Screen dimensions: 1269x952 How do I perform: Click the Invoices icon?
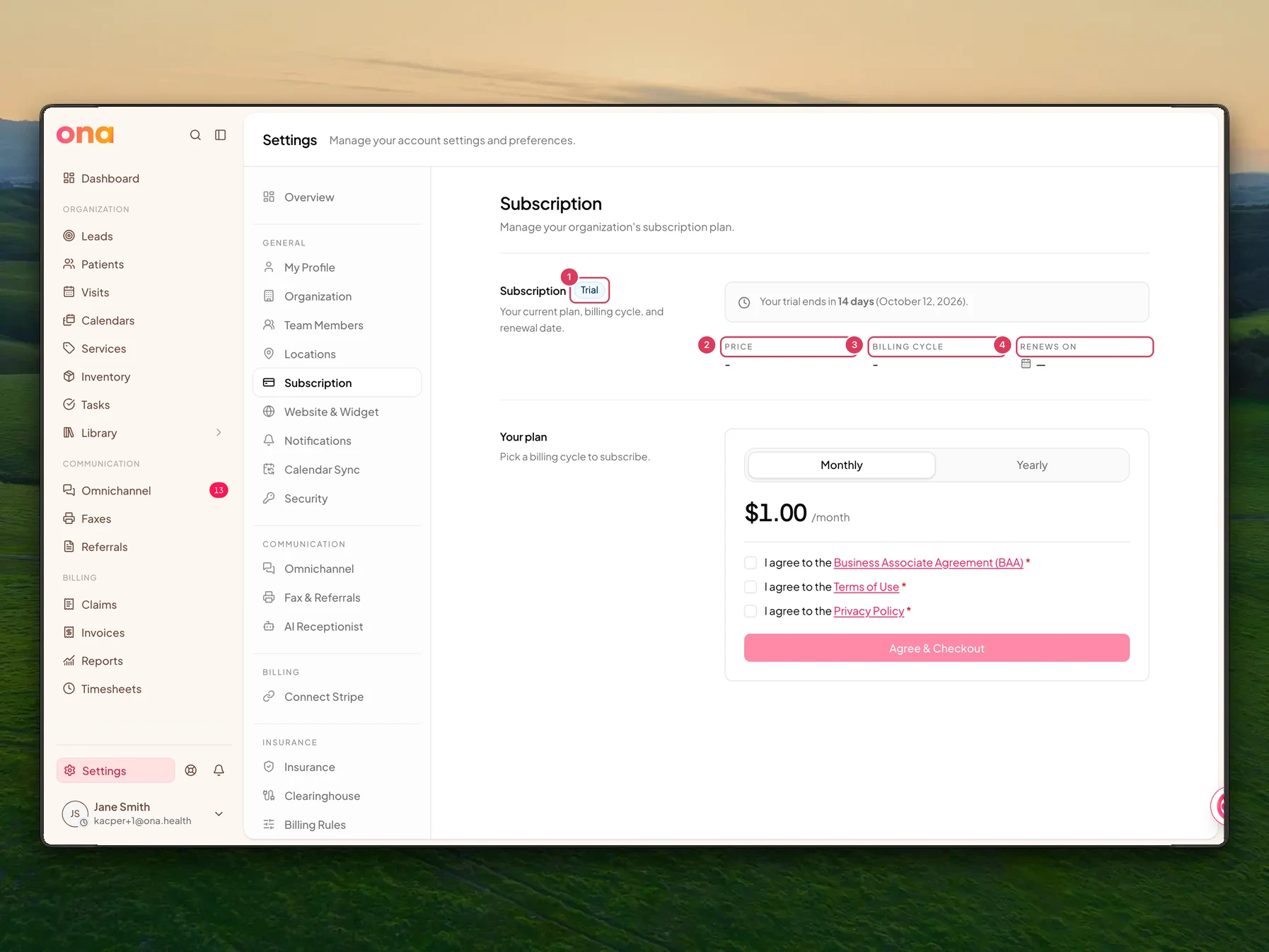[69, 632]
